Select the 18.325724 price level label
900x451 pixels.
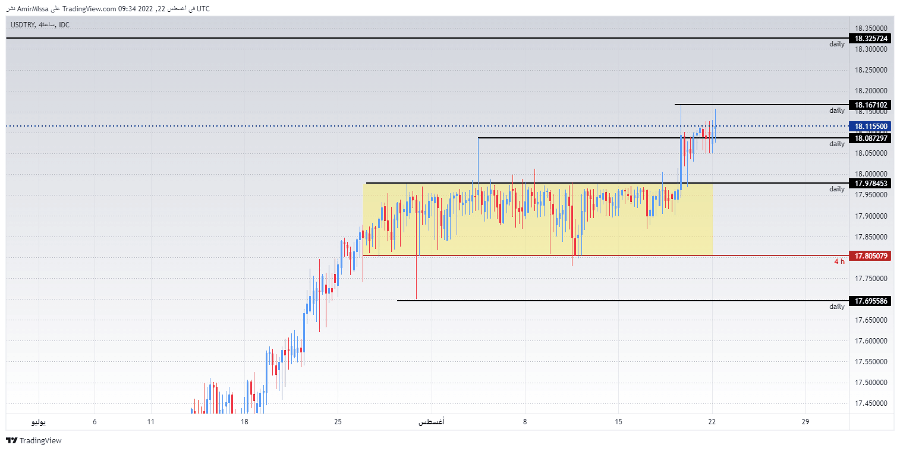pyautogui.click(x=871, y=38)
